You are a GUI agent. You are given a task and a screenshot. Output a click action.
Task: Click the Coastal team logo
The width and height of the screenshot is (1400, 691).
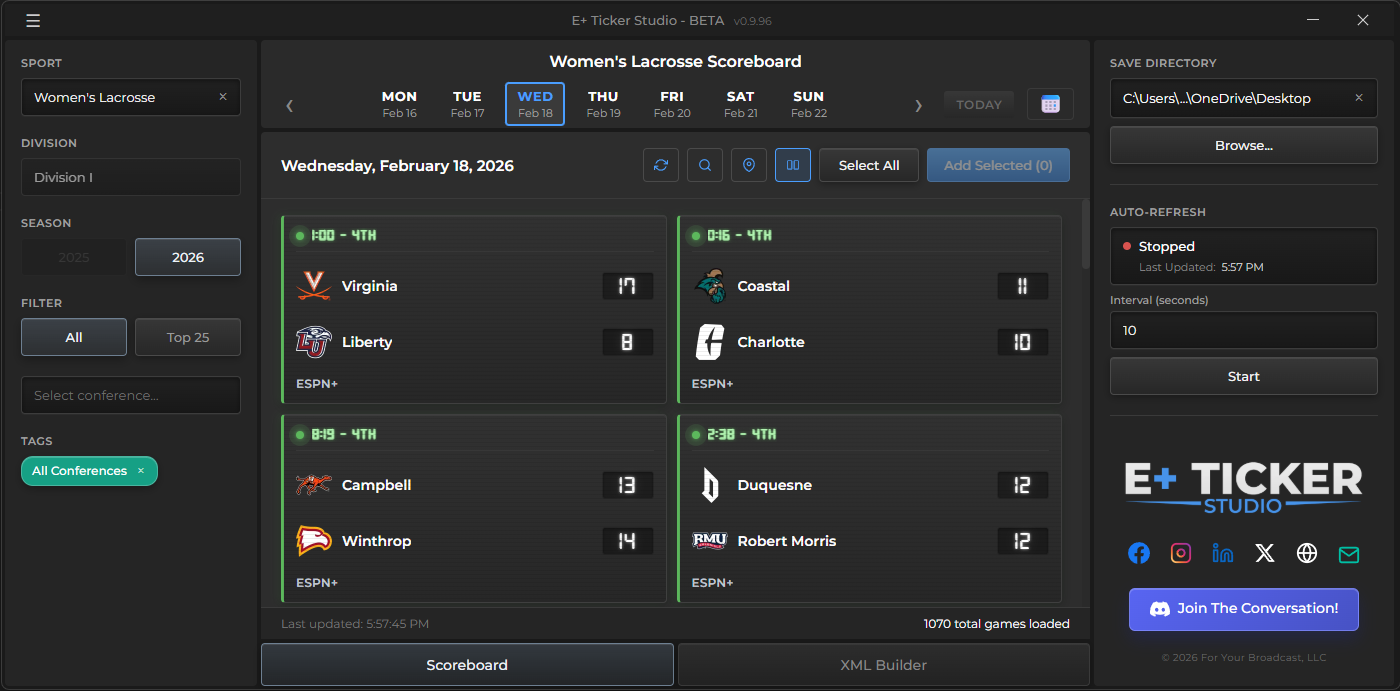pyautogui.click(x=710, y=286)
